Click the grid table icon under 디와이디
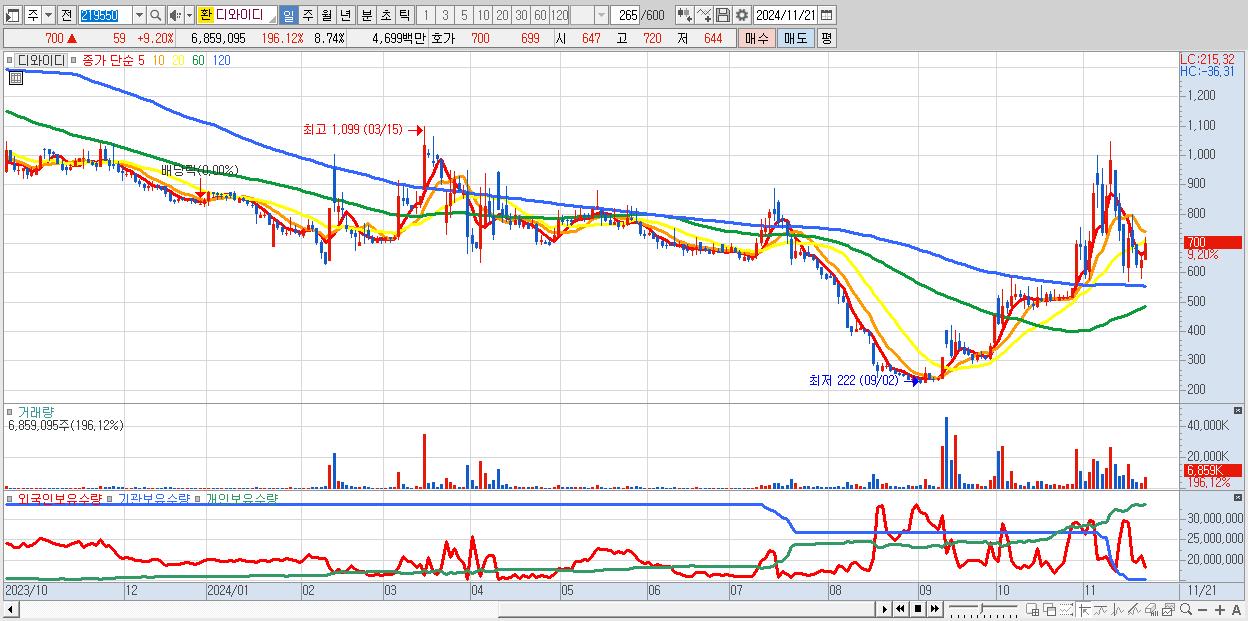 pos(16,76)
